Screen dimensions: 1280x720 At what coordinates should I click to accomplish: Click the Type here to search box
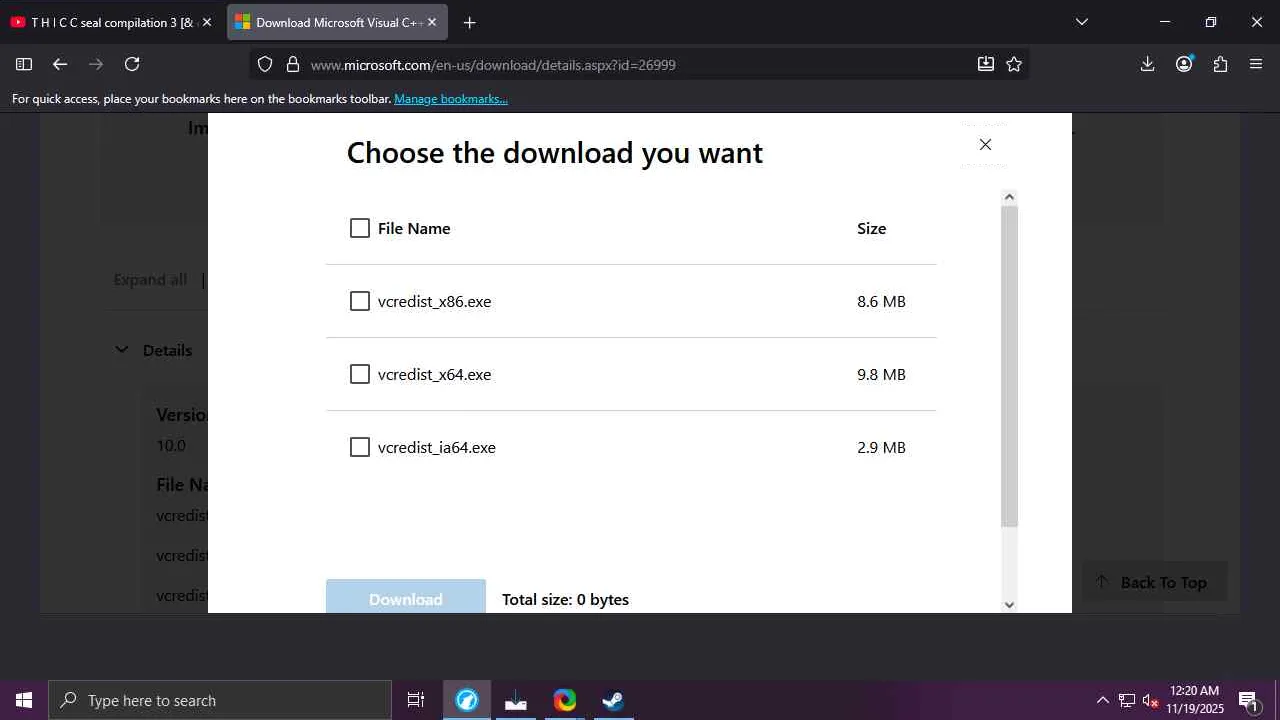220,700
